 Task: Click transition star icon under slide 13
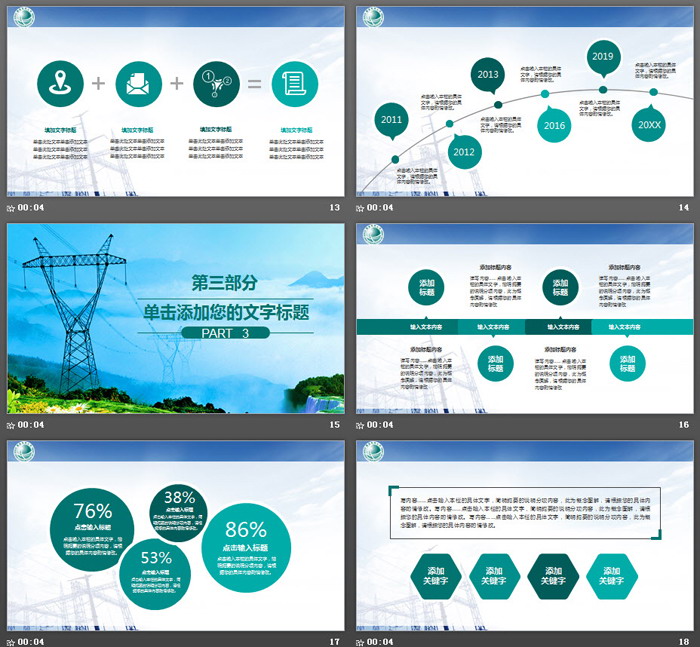point(11,208)
